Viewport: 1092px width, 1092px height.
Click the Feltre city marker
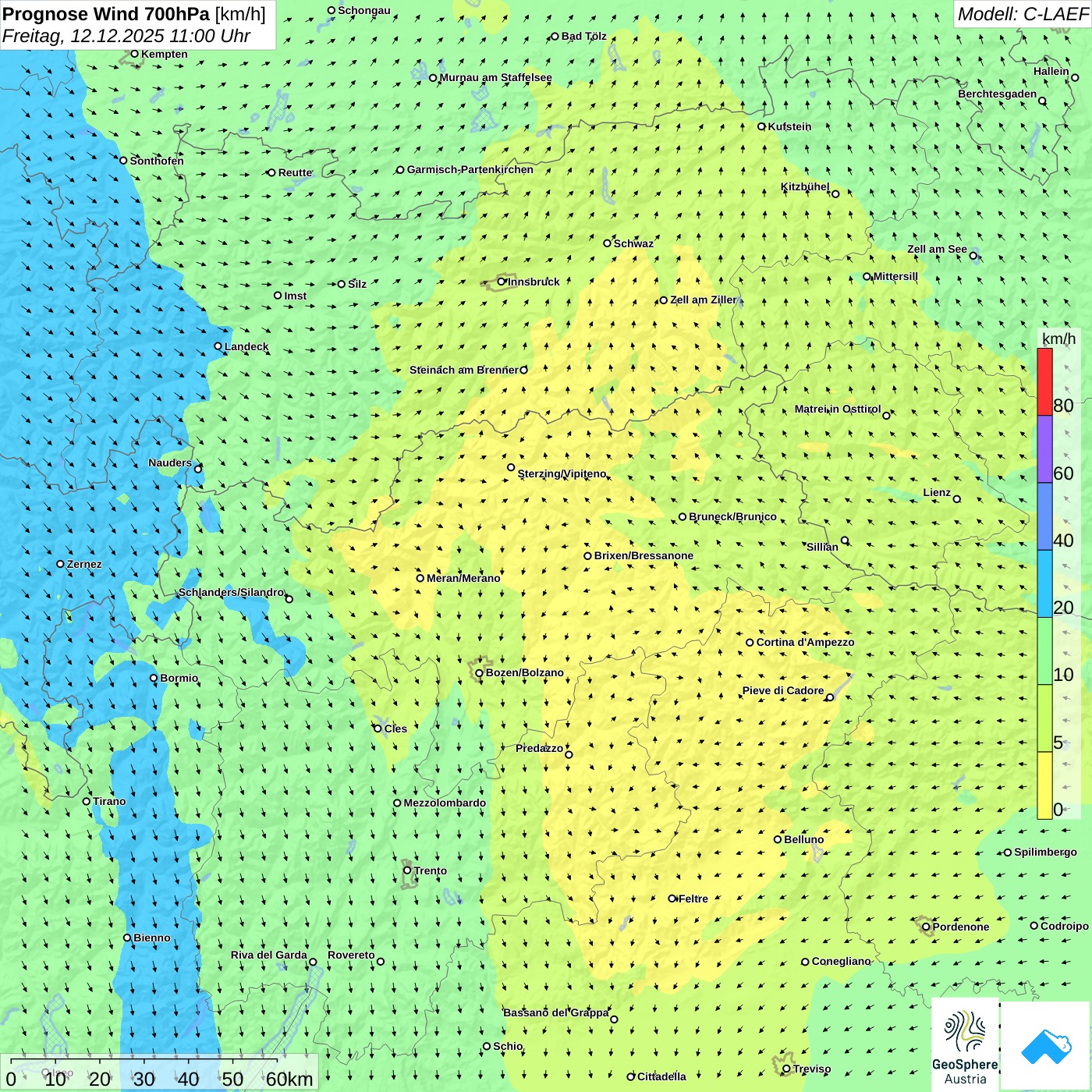(672, 899)
